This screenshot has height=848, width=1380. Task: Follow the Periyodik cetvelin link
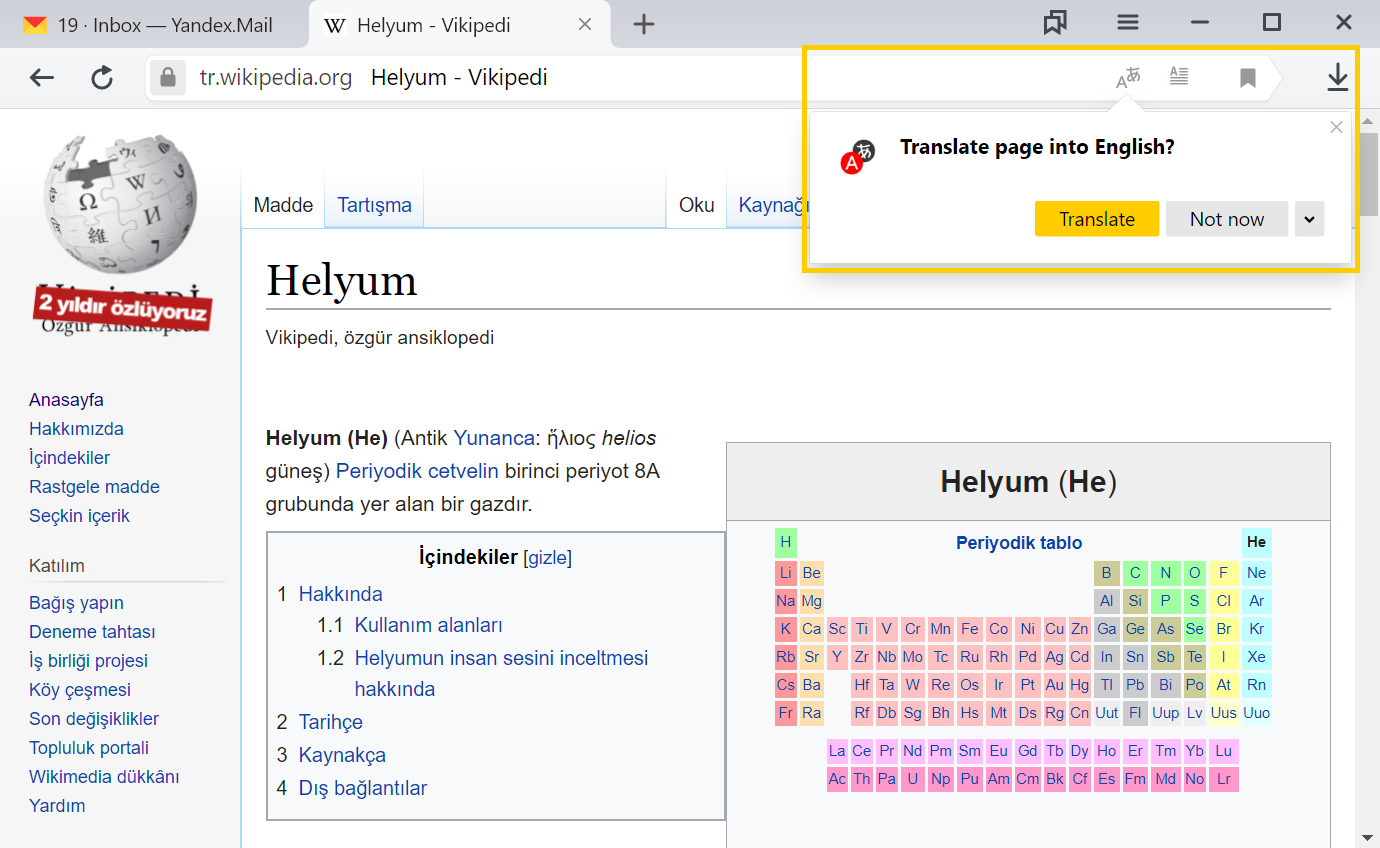[x=417, y=471]
